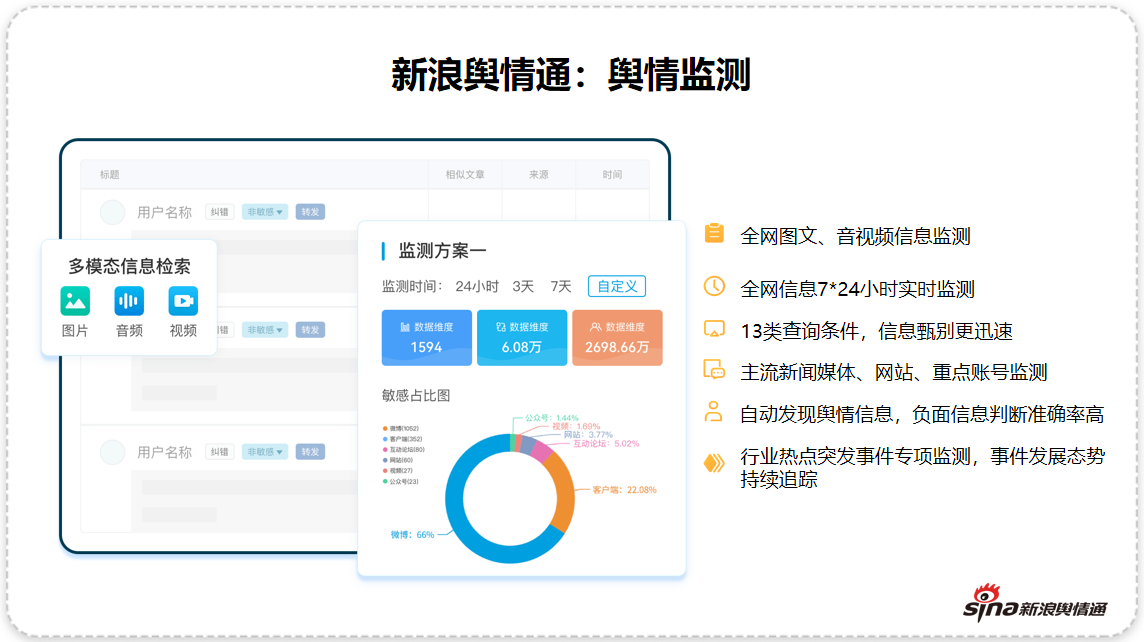Open the 视频 video search icon
1144x642 pixels.
[x=183, y=301]
